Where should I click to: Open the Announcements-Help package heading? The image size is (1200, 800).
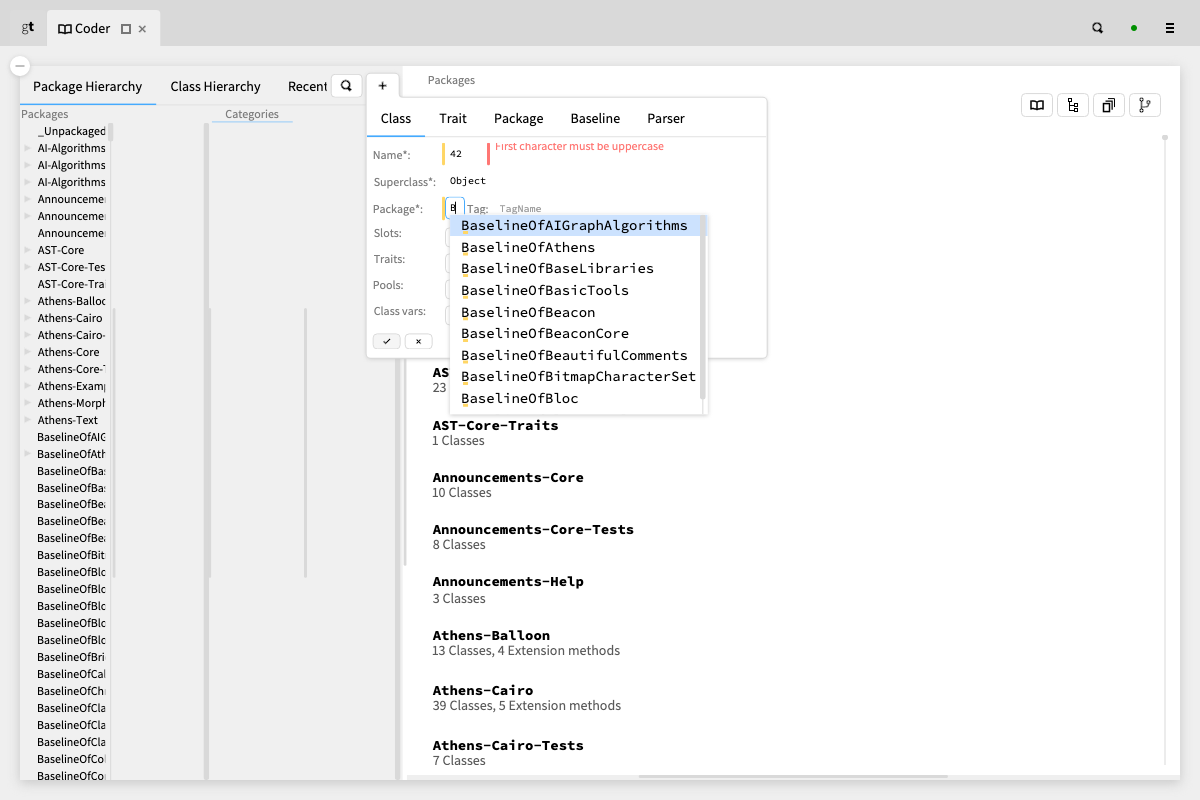pos(508,581)
